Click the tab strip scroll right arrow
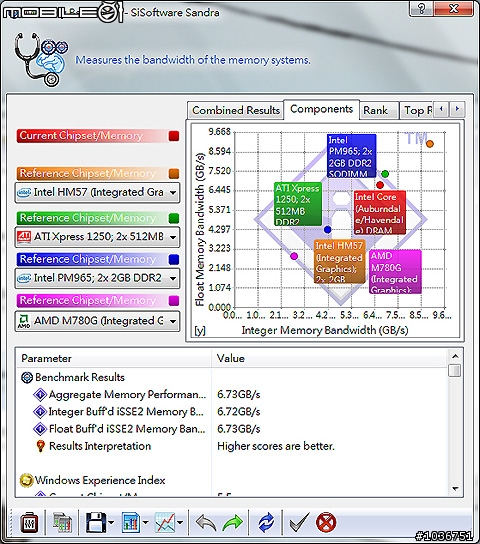The width and height of the screenshot is (480, 544). (x=457, y=109)
